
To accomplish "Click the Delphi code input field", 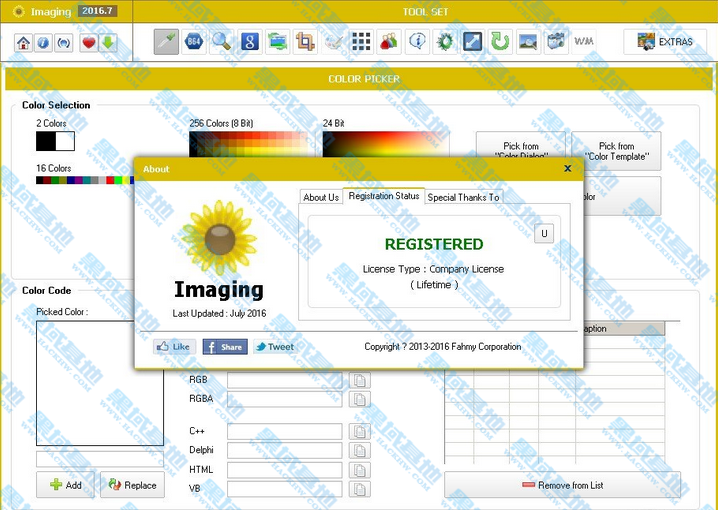I will coord(285,450).
